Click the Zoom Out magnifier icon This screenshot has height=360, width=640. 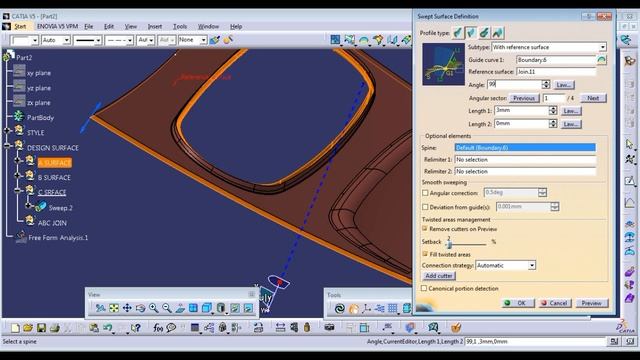(x=167, y=308)
